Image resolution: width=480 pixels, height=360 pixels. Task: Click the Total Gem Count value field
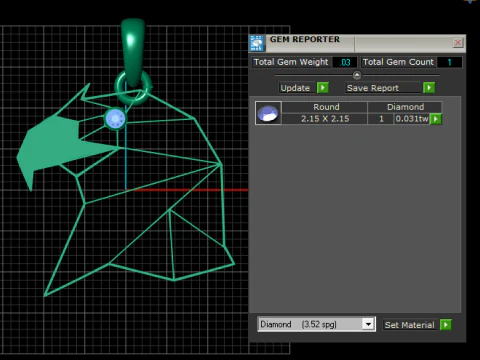[450, 62]
